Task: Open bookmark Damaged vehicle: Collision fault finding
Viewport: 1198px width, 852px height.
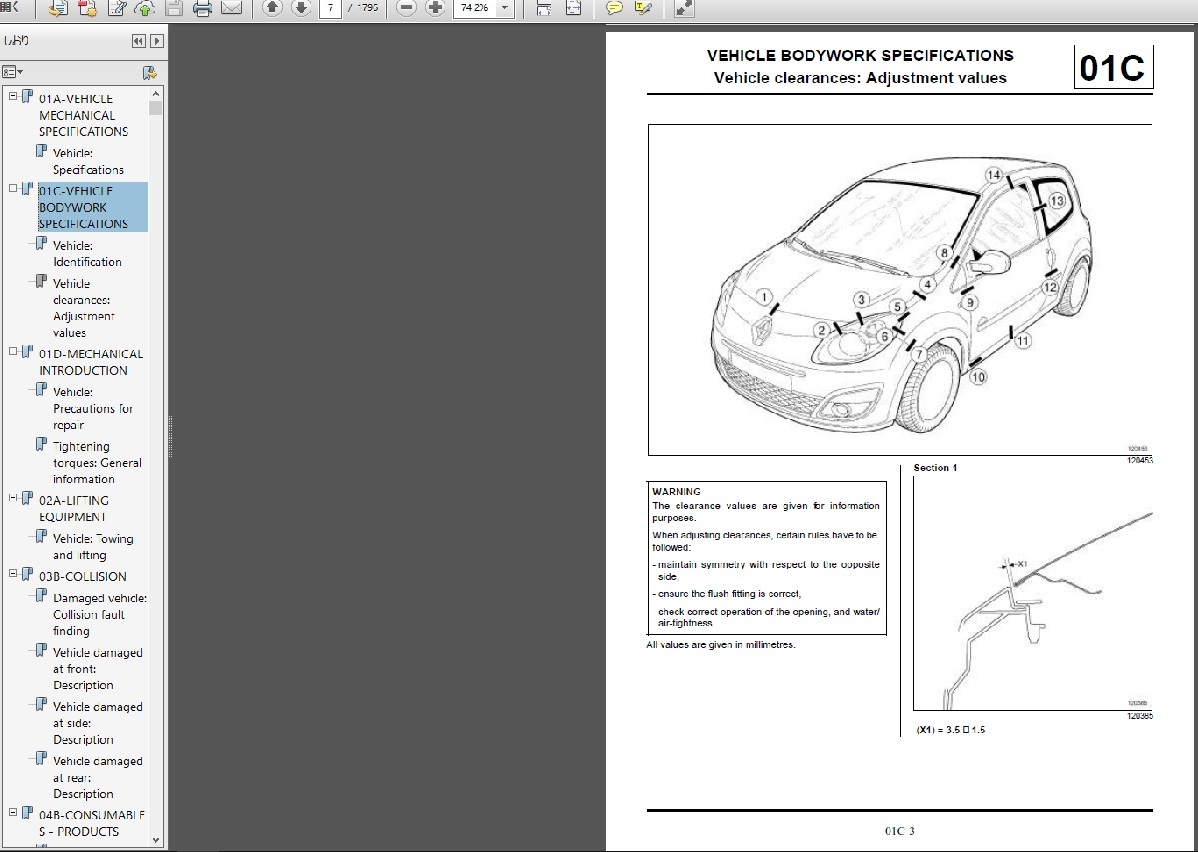Action: [x=99, y=614]
